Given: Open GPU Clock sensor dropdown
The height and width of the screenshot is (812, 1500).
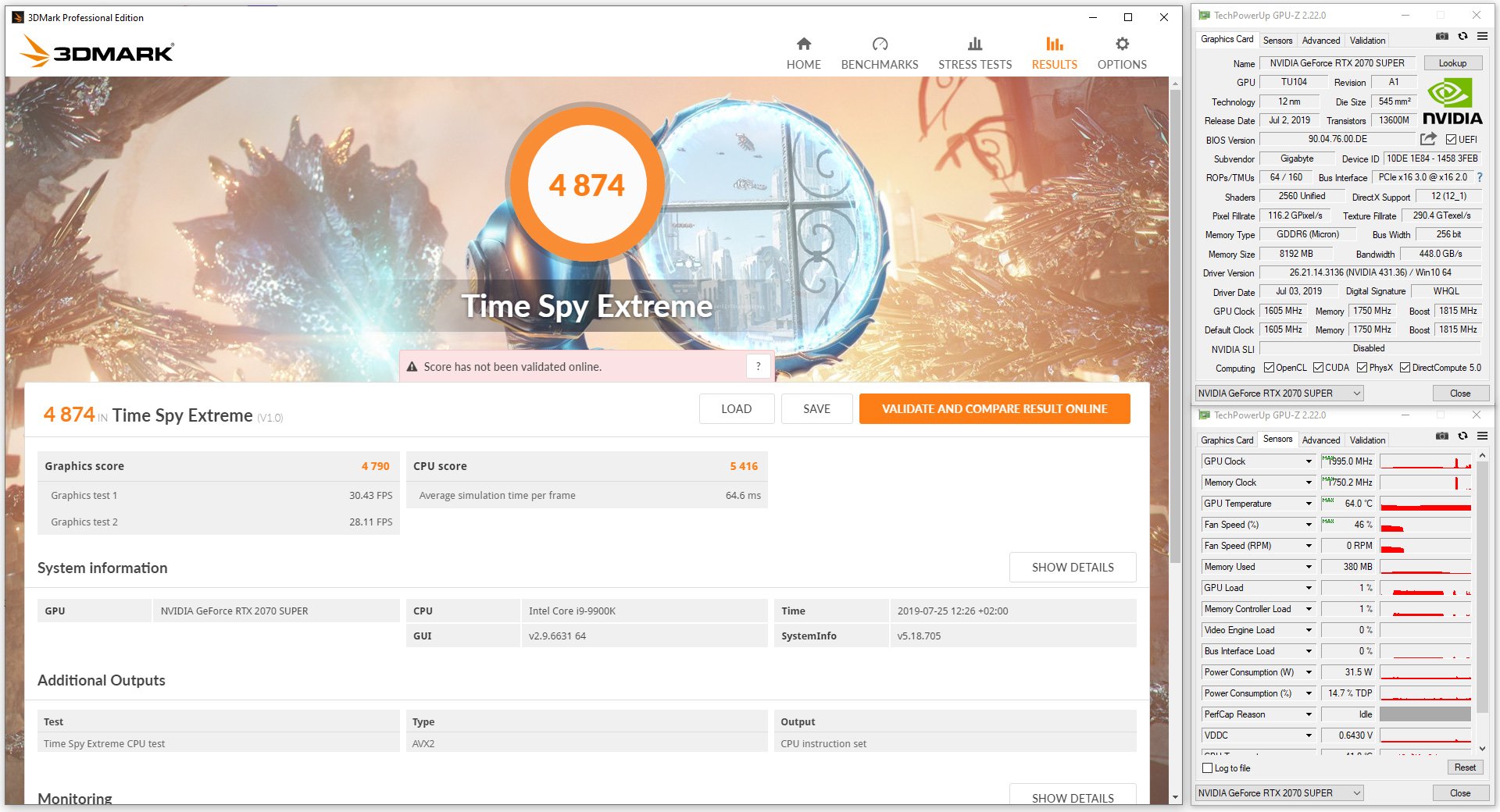Looking at the screenshot, I should [1309, 461].
